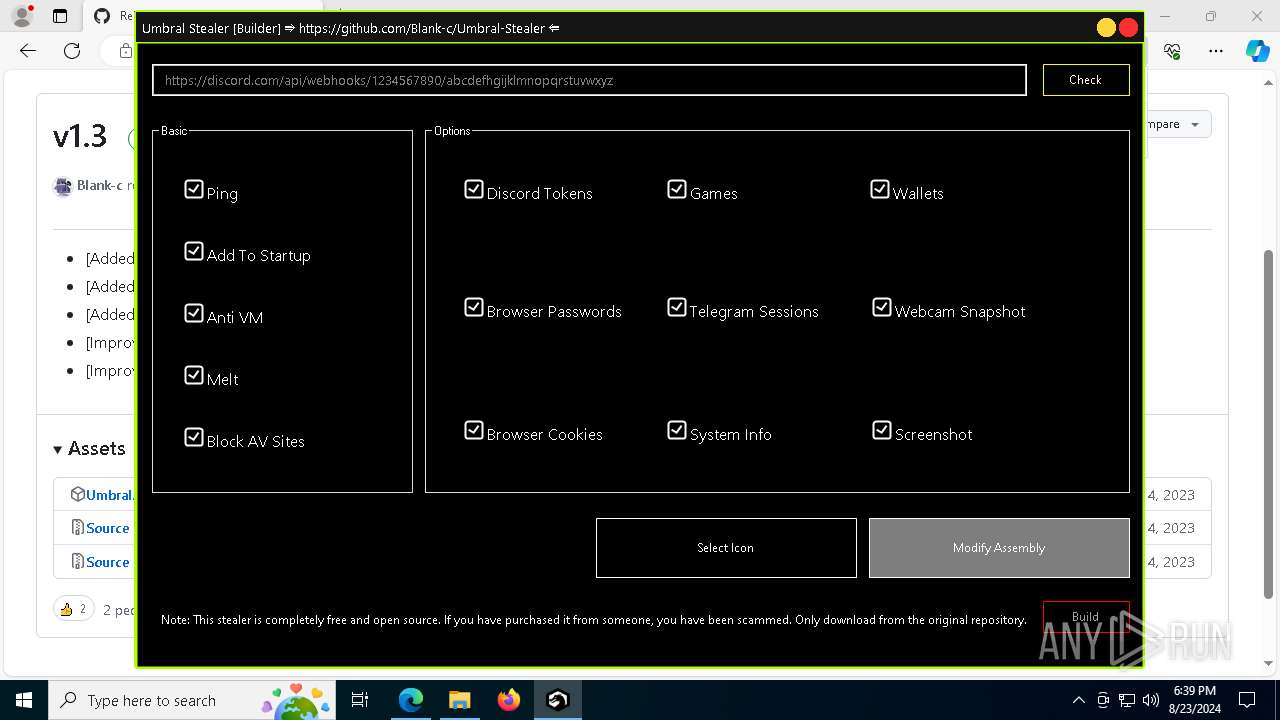
Task: Click the zip icon of second Source row
Action: [77, 562]
